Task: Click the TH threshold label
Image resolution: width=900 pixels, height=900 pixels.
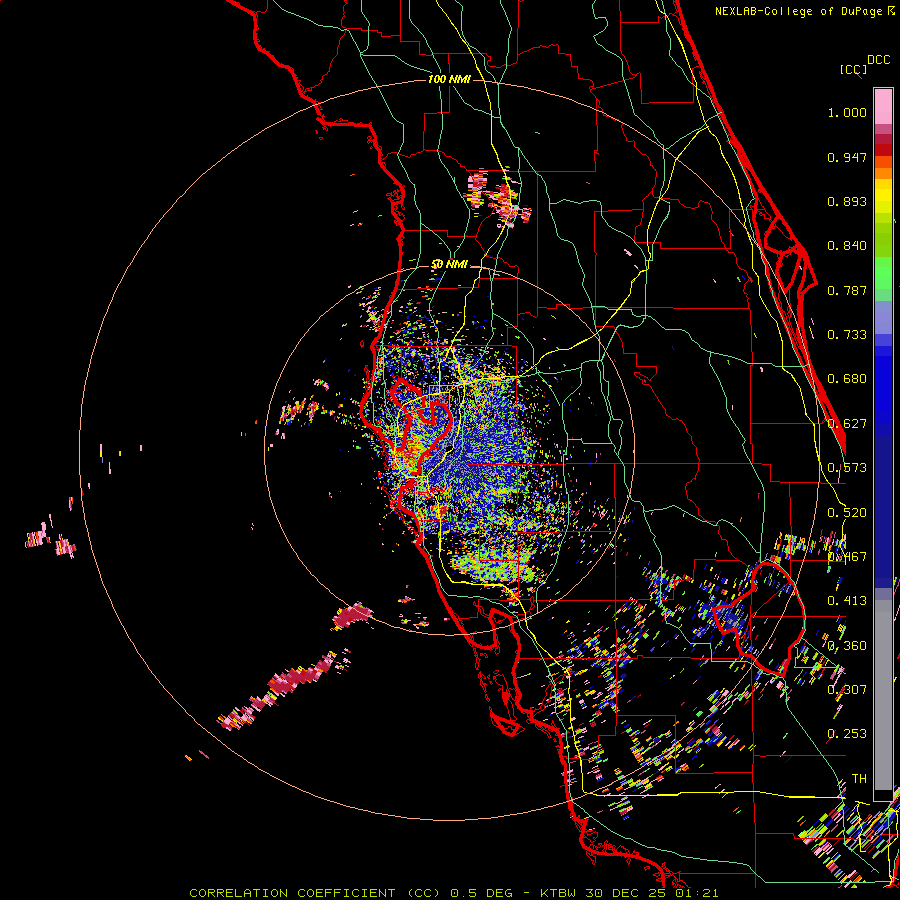Action: pyautogui.click(x=859, y=779)
